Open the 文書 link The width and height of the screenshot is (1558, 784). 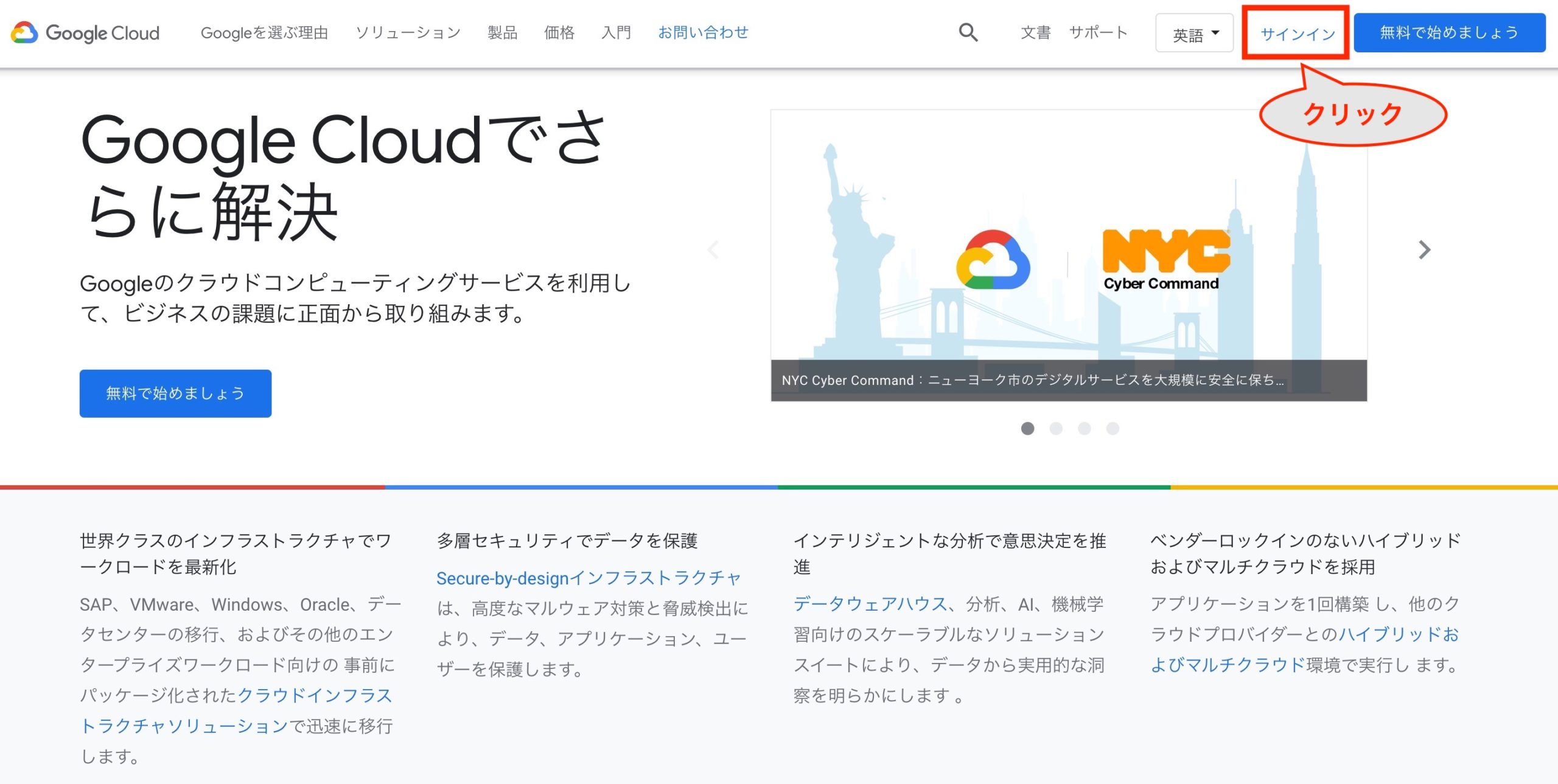coord(1036,33)
